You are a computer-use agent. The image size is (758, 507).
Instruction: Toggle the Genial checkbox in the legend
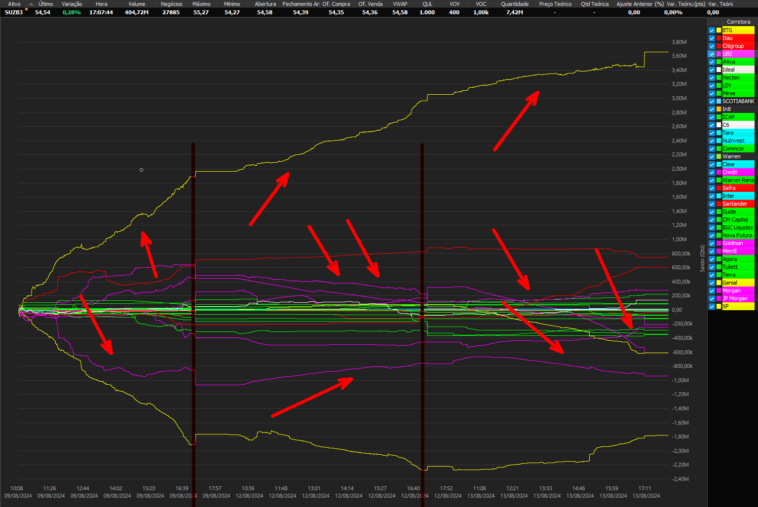click(713, 282)
